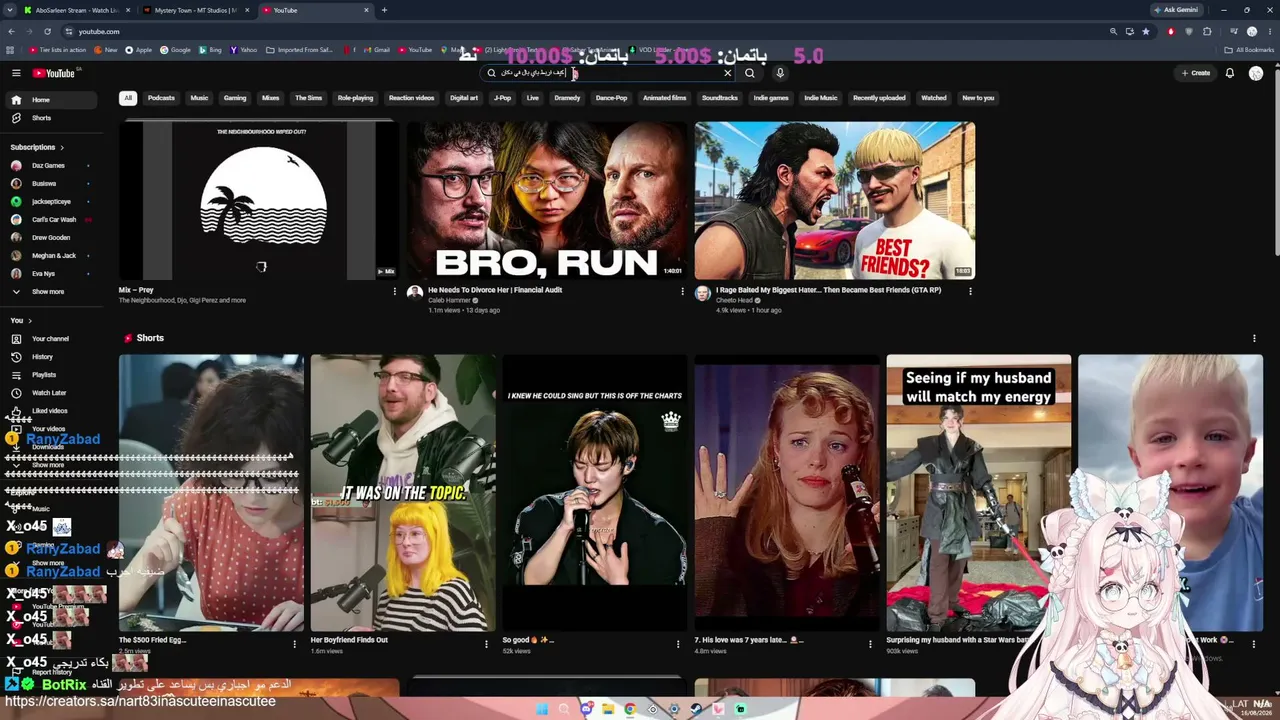Open Meghan & Jack subscription channel
This screenshot has width=1280, height=720.
click(52, 255)
